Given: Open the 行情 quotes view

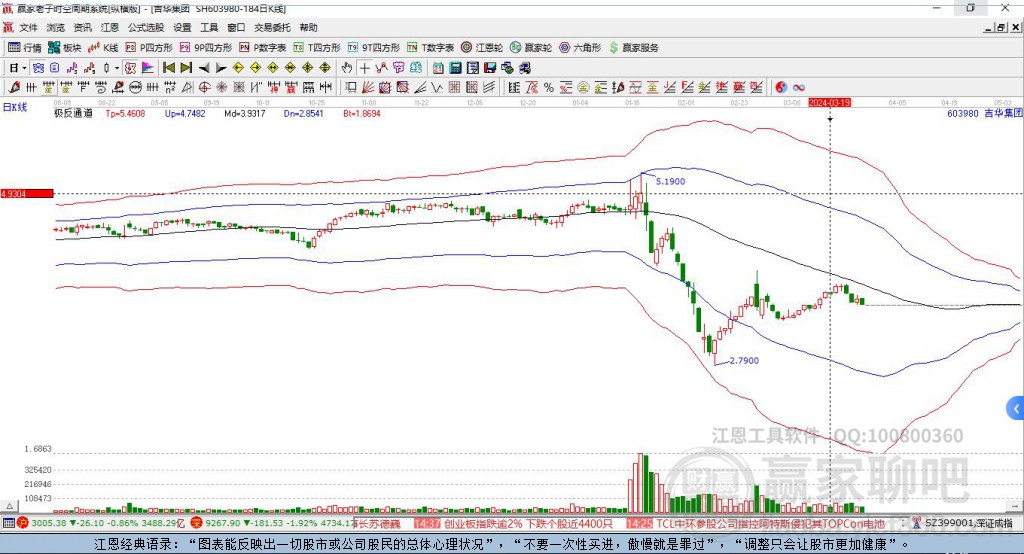Looking at the screenshot, I should click(24, 48).
